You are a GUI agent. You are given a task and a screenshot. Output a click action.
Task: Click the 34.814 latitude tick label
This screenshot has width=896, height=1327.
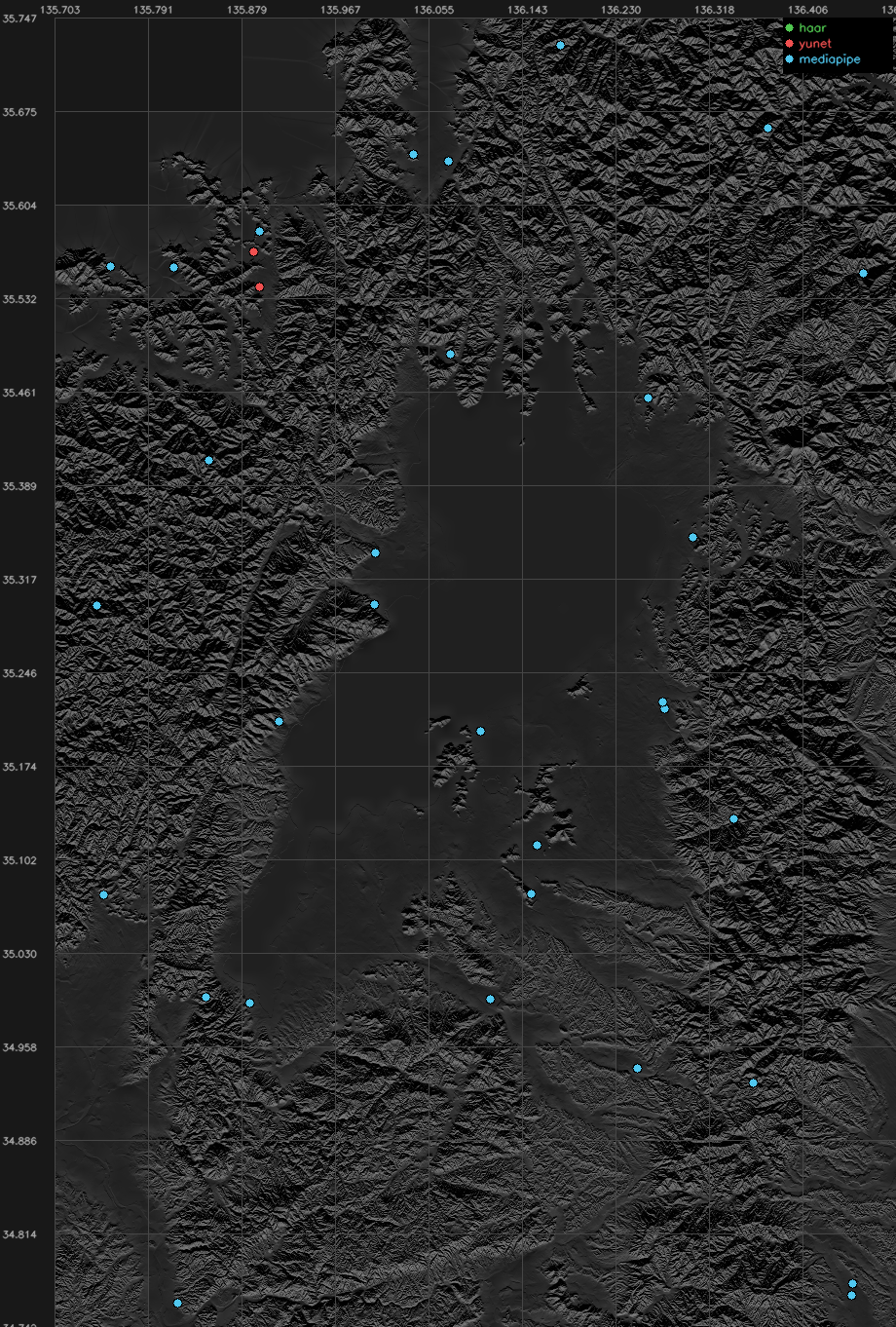click(x=19, y=1234)
